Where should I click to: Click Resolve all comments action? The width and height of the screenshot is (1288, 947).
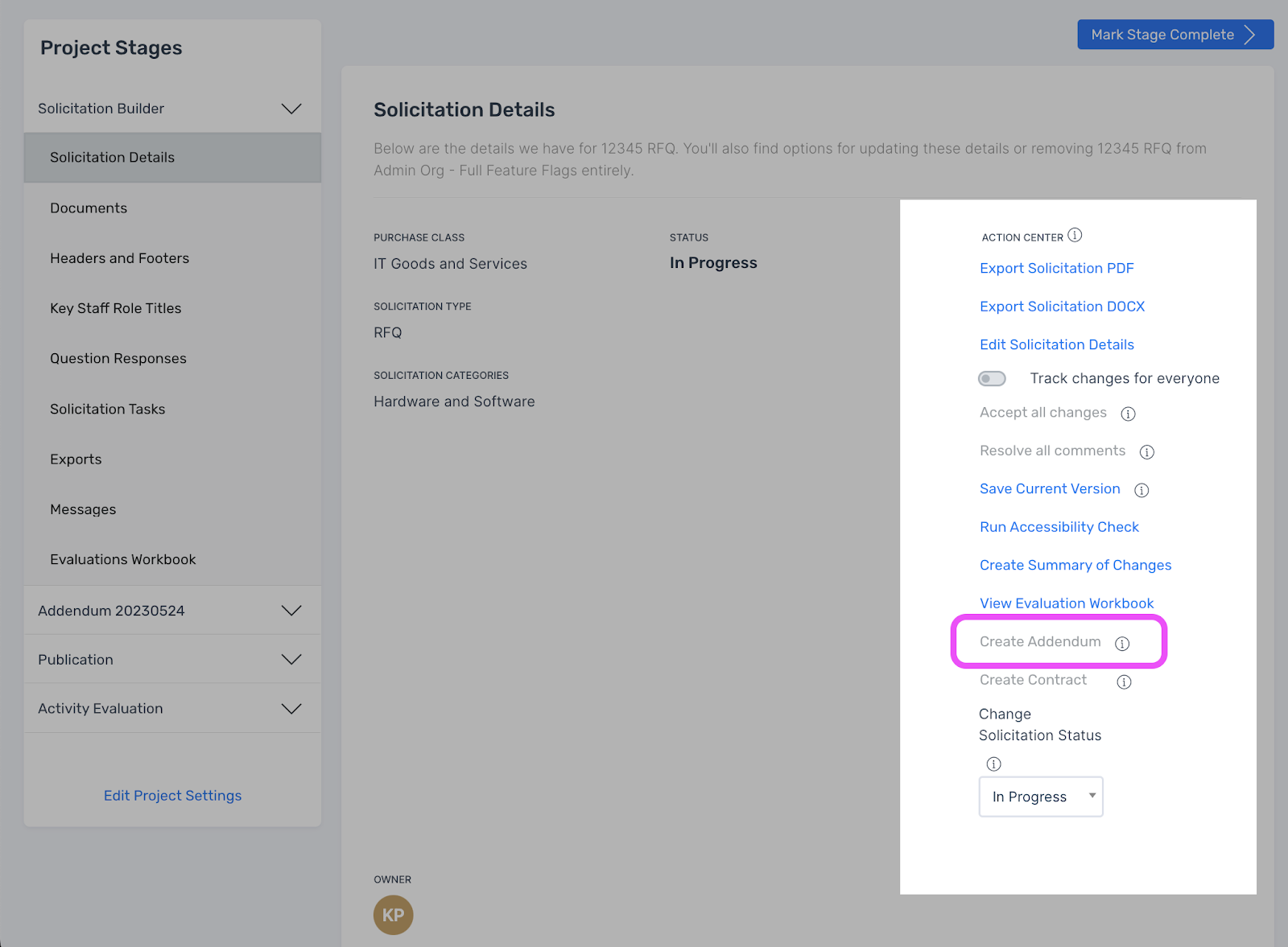click(1052, 451)
